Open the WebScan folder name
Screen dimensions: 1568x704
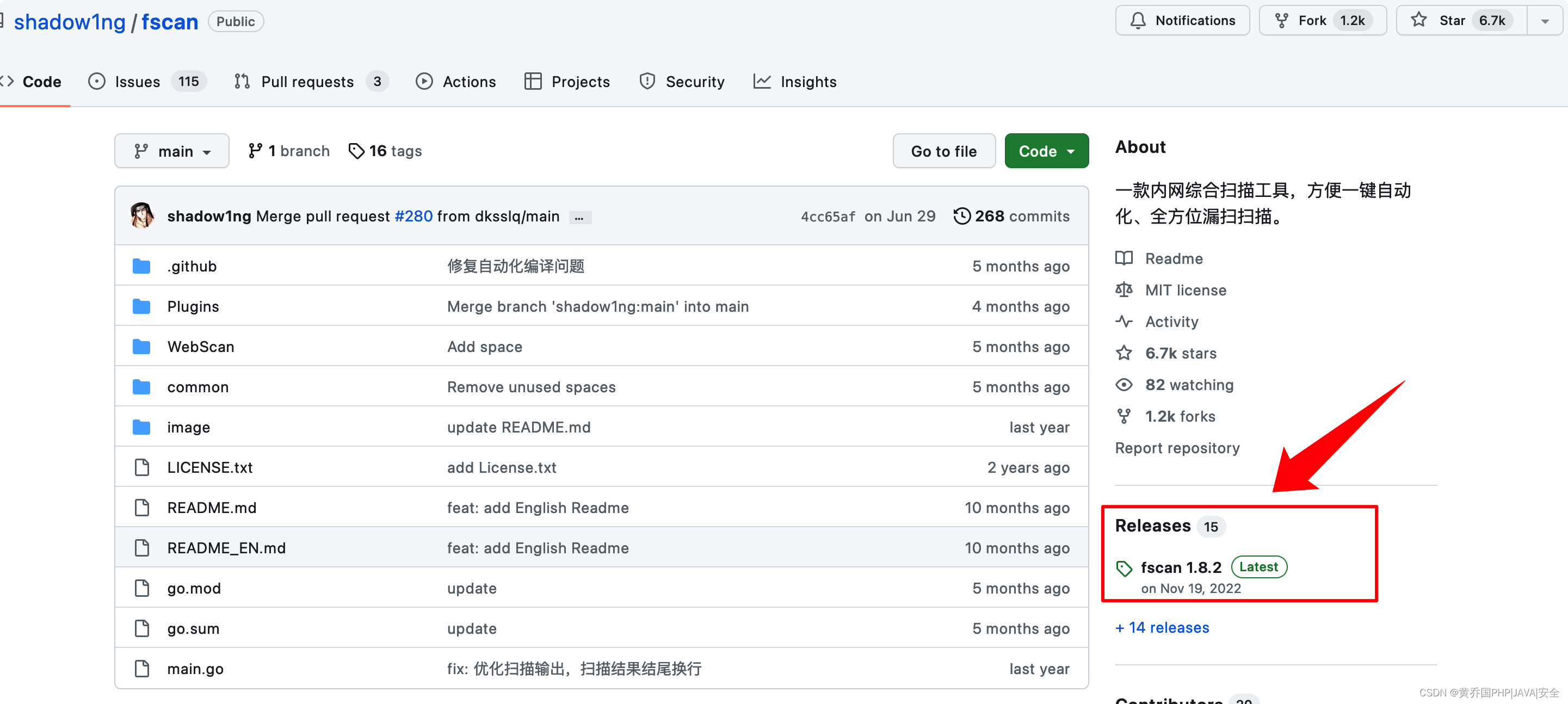click(201, 347)
